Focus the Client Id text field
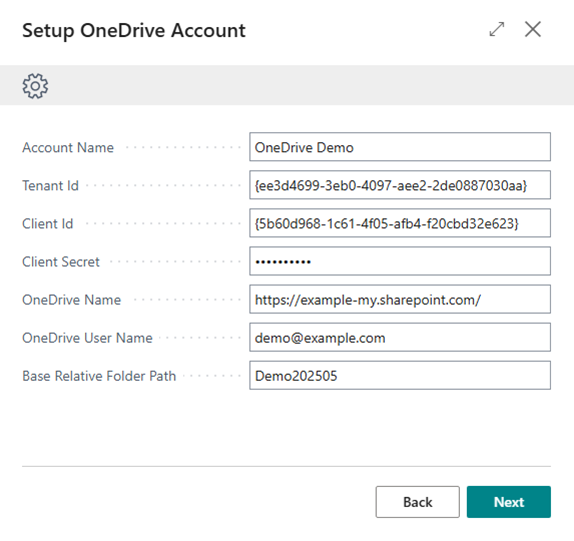The height and width of the screenshot is (541, 574). (400, 223)
